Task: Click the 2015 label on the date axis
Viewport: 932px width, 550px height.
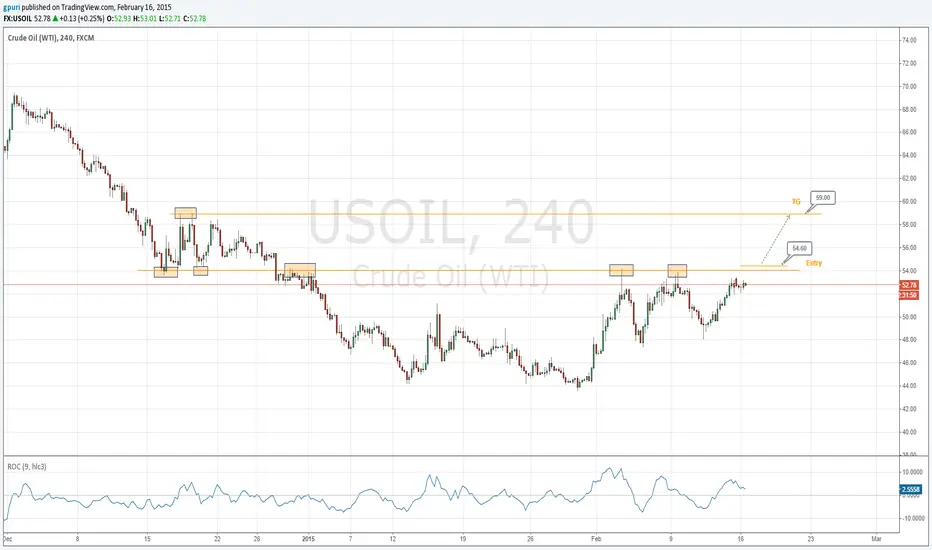Action: 308,539
